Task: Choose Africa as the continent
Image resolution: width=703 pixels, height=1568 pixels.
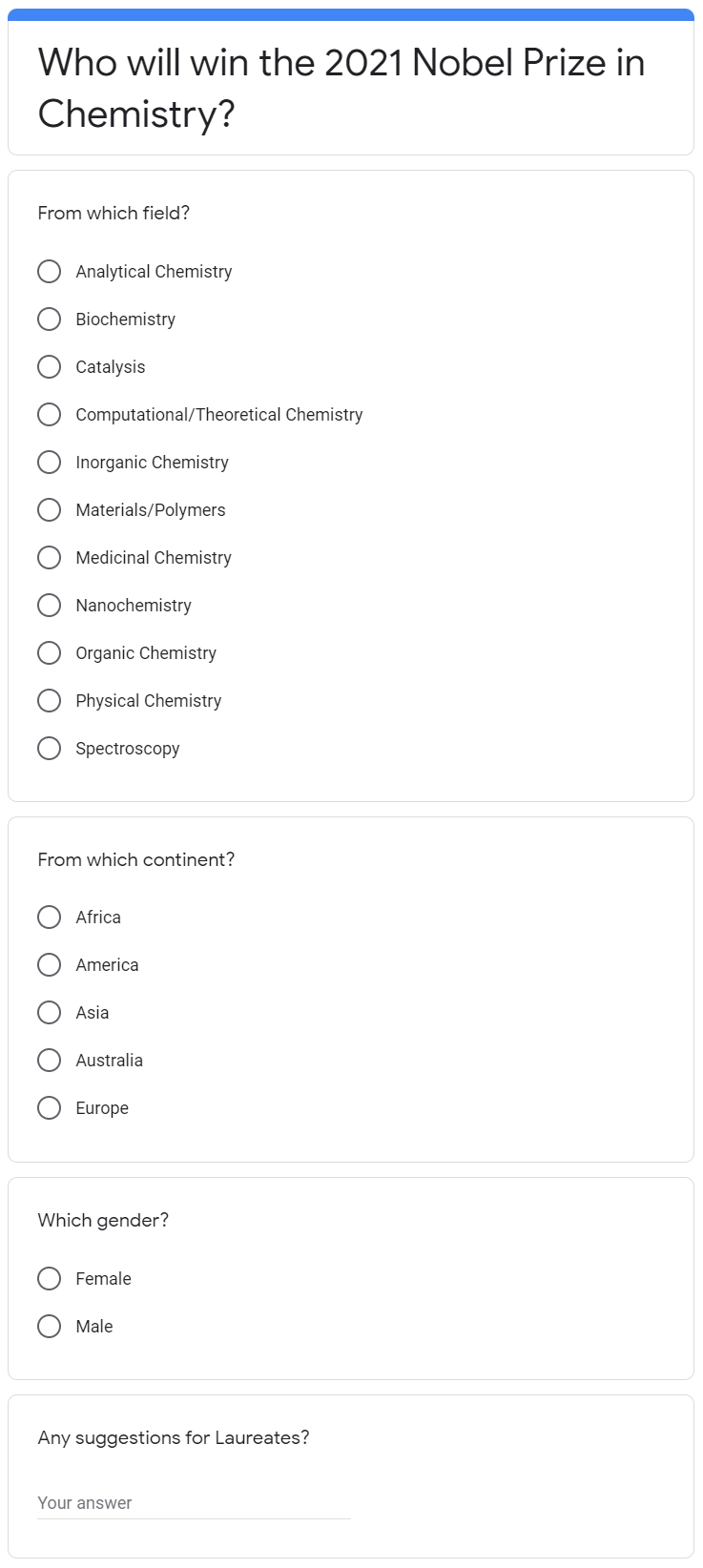Action: pos(50,918)
